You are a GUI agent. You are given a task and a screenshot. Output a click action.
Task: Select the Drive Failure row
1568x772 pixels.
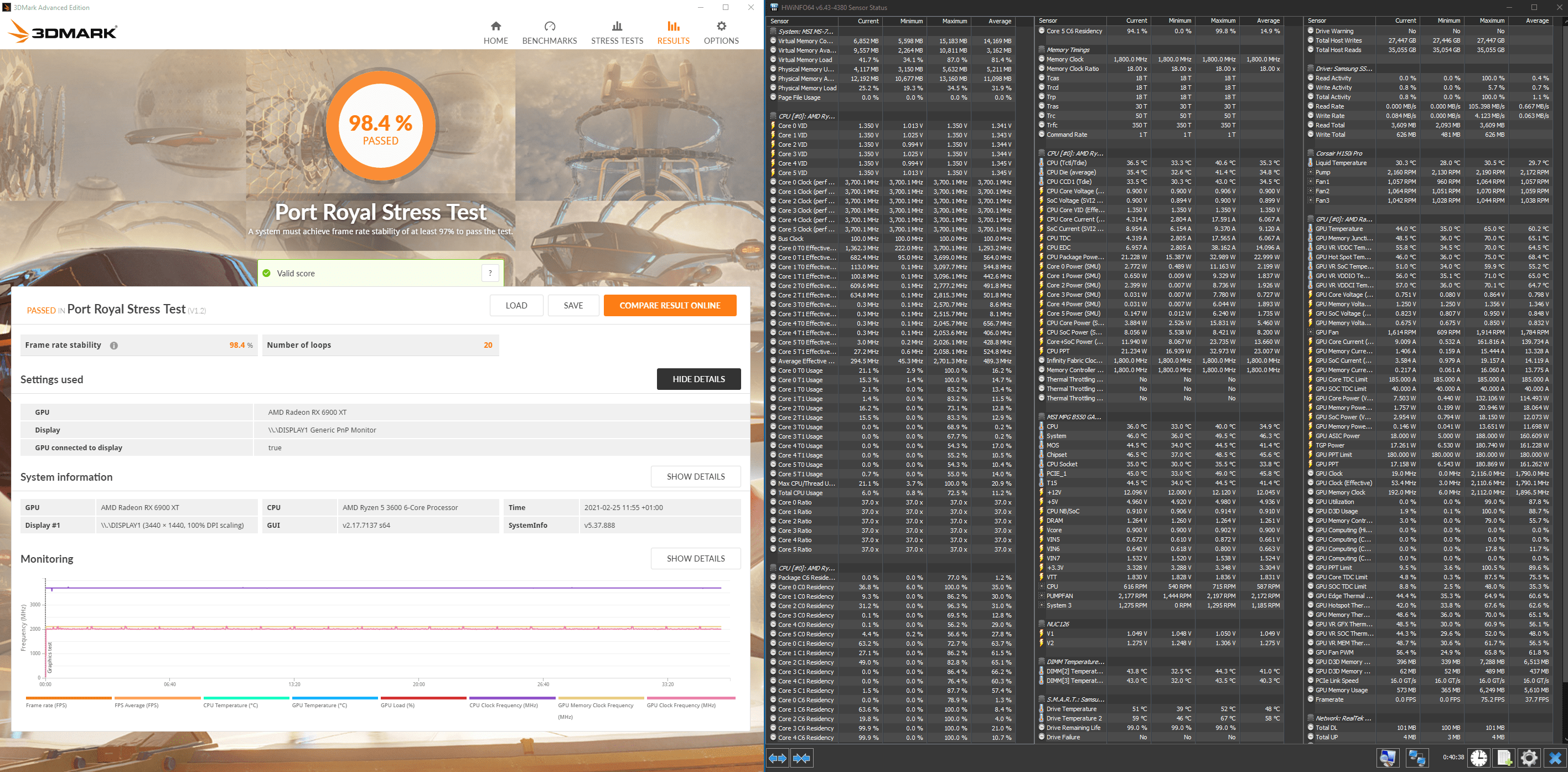[1160, 737]
